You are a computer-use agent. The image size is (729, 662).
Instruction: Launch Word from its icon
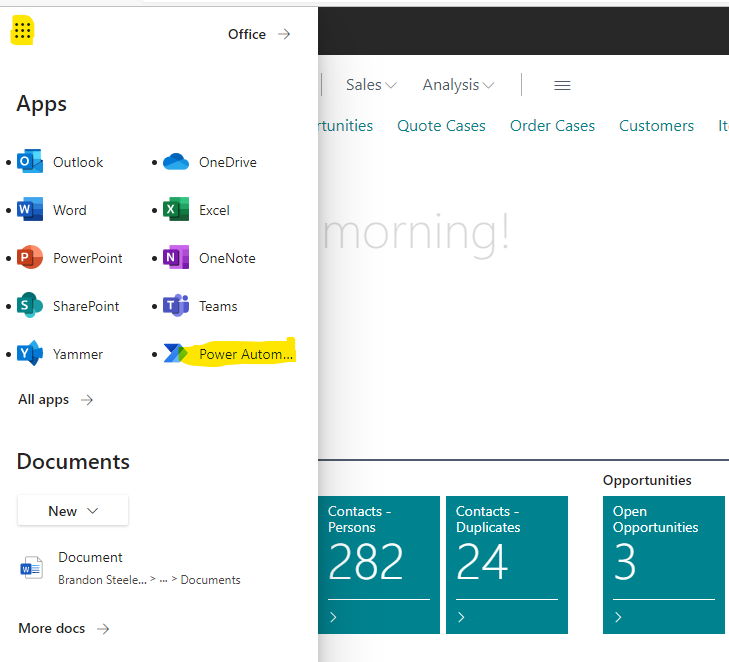point(30,210)
